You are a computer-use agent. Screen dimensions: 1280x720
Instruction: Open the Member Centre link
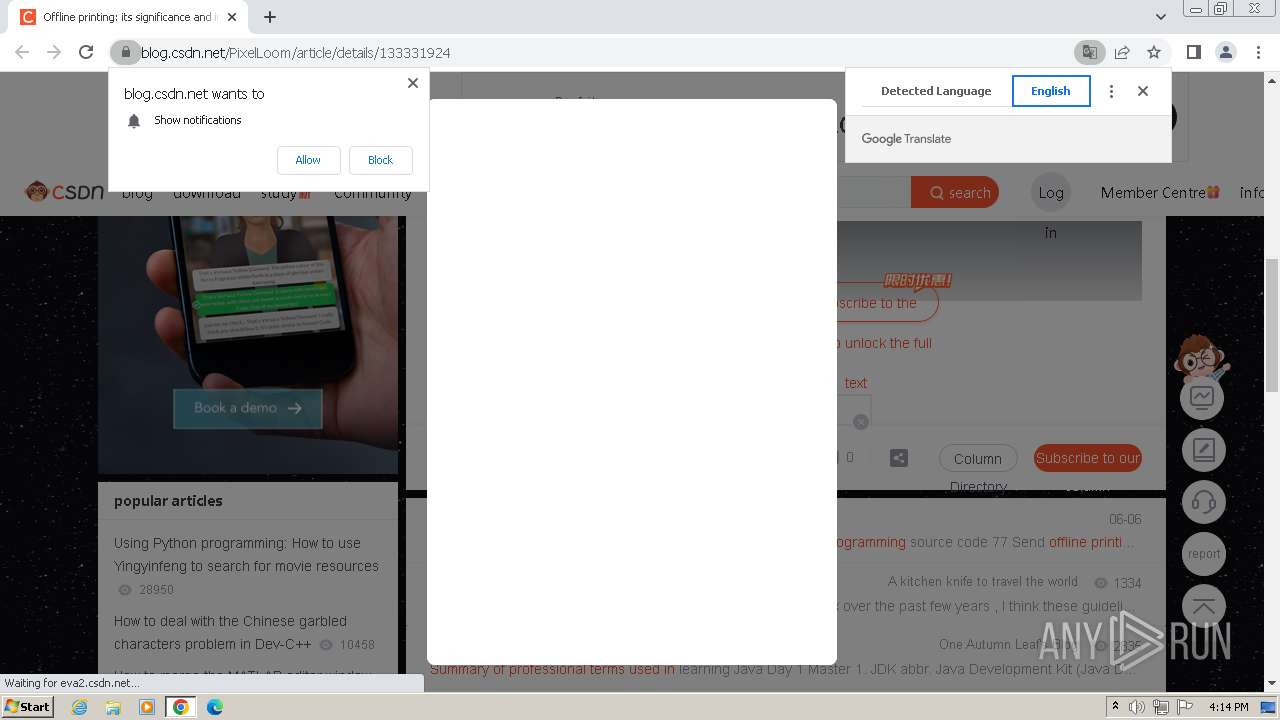click(x=1160, y=193)
